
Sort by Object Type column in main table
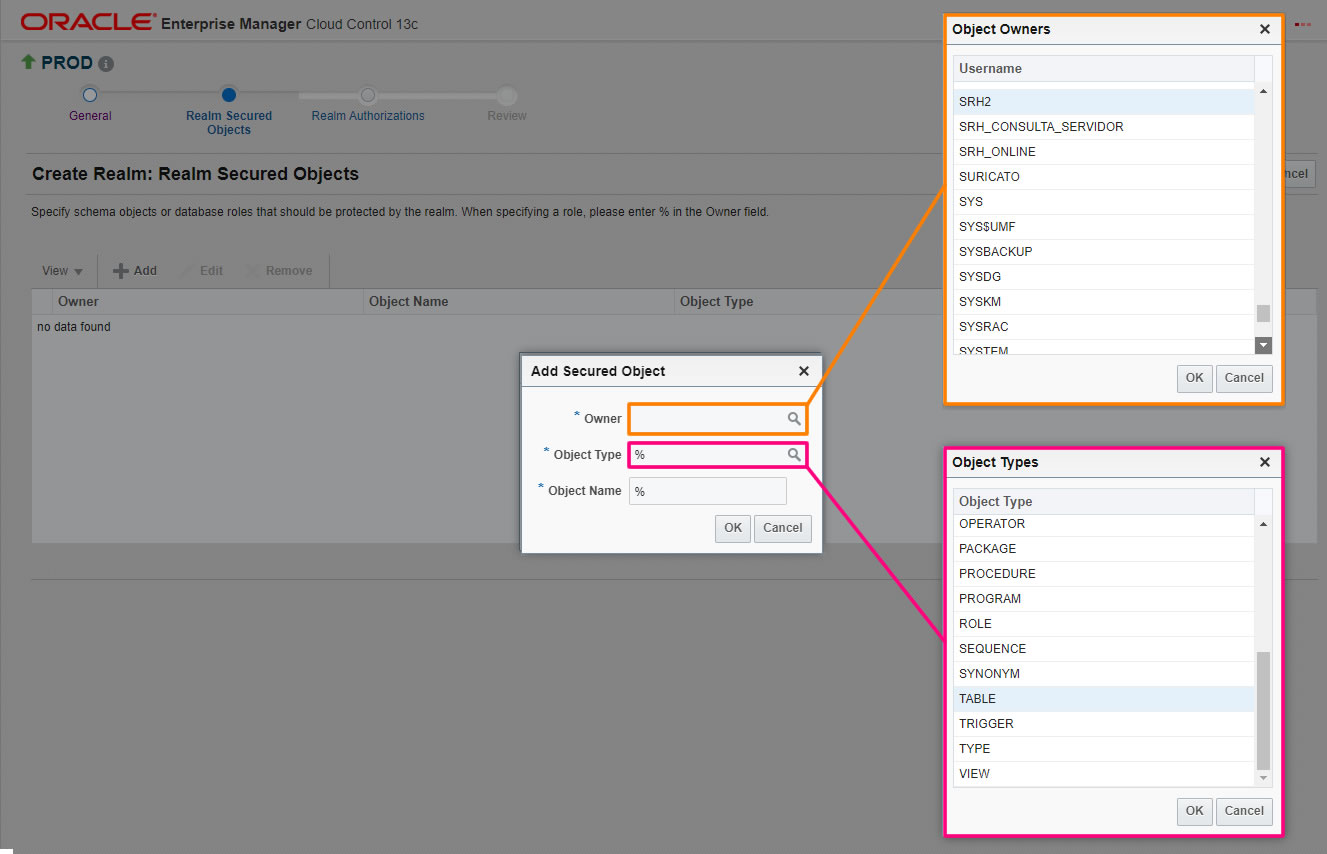pyautogui.click(x=810, y=302)
